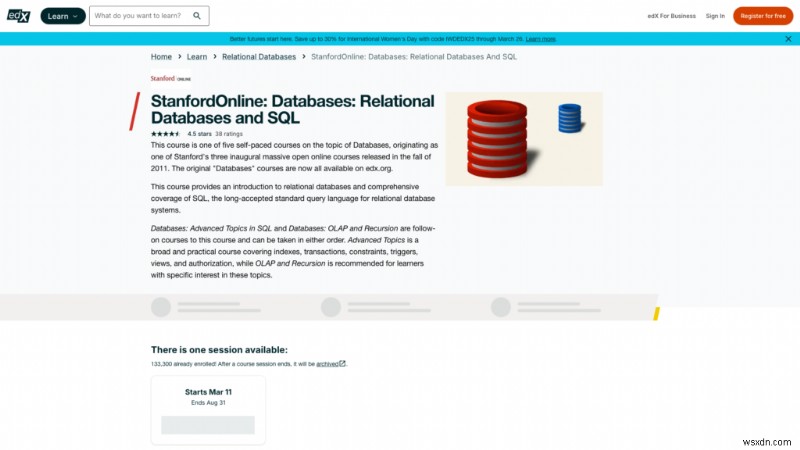
Task: Click the course title heading
Action: 293,109
